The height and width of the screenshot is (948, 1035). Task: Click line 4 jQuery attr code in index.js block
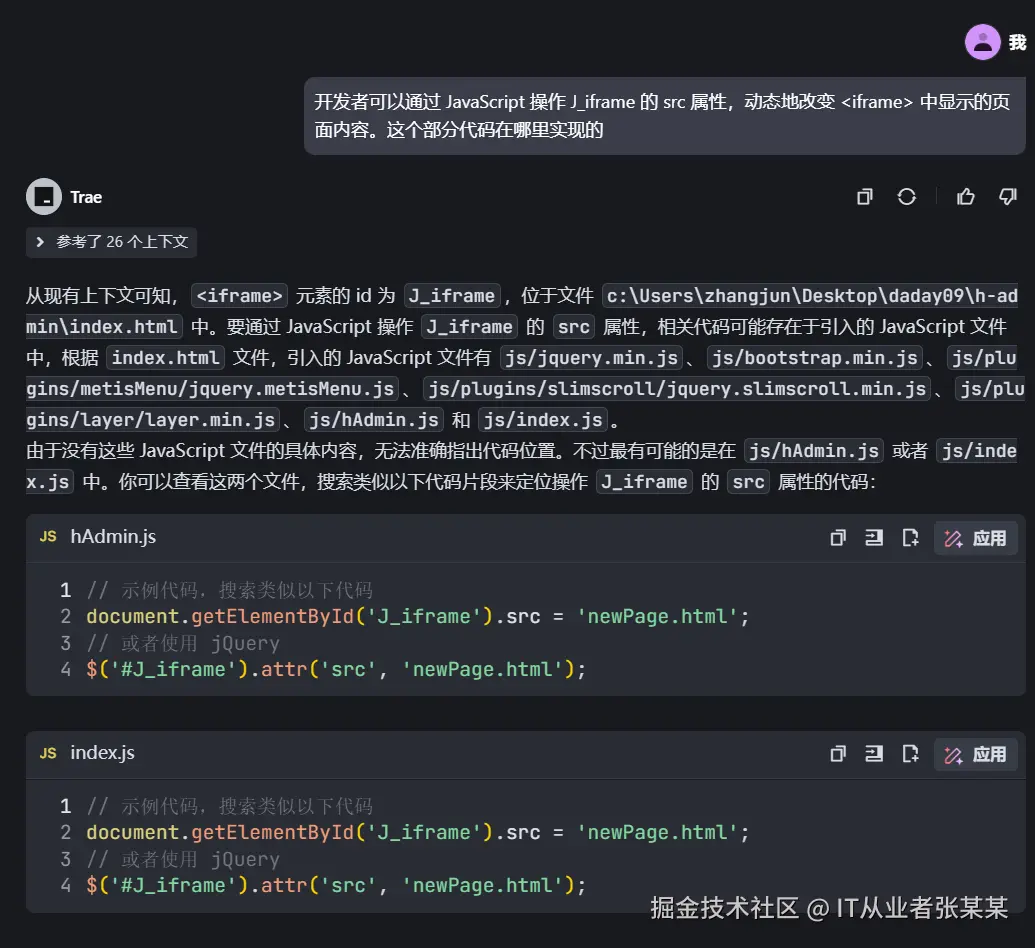[336, 885]
